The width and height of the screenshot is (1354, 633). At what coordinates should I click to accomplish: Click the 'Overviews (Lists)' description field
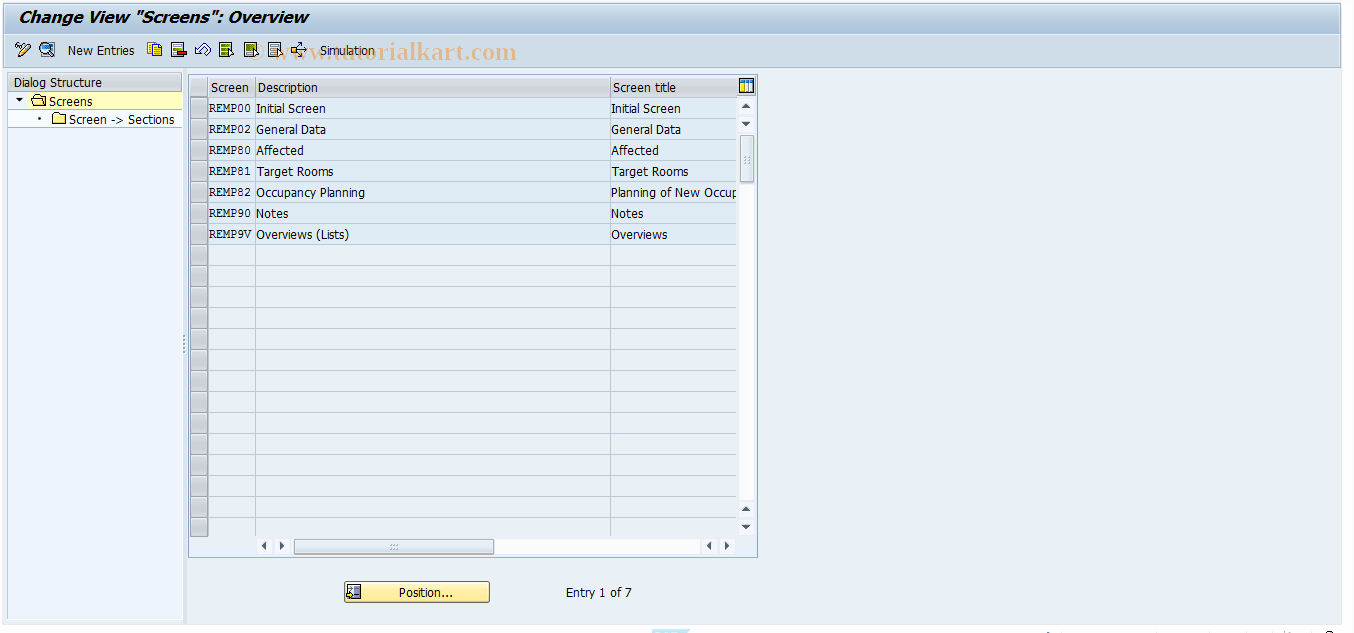tap(433, 234)
